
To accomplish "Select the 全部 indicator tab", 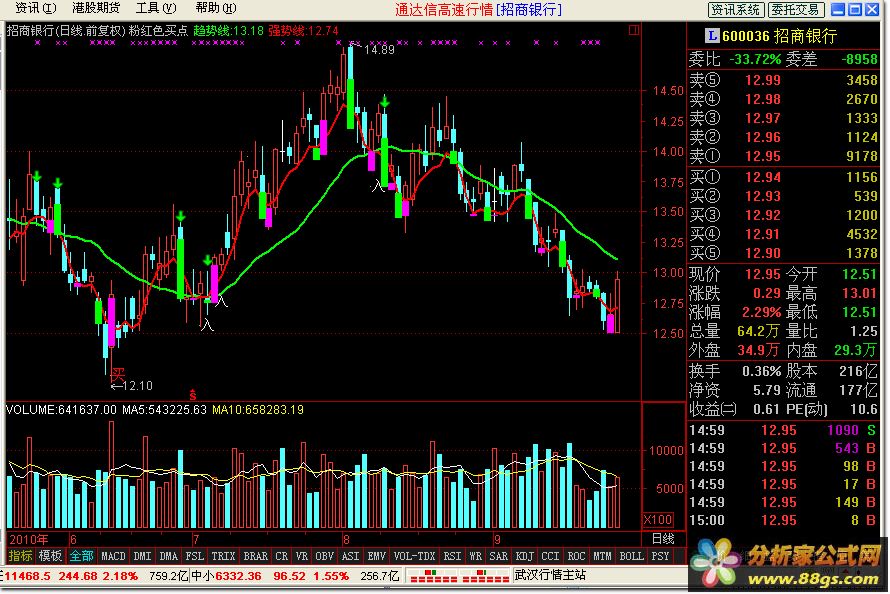I will [81, 557].
